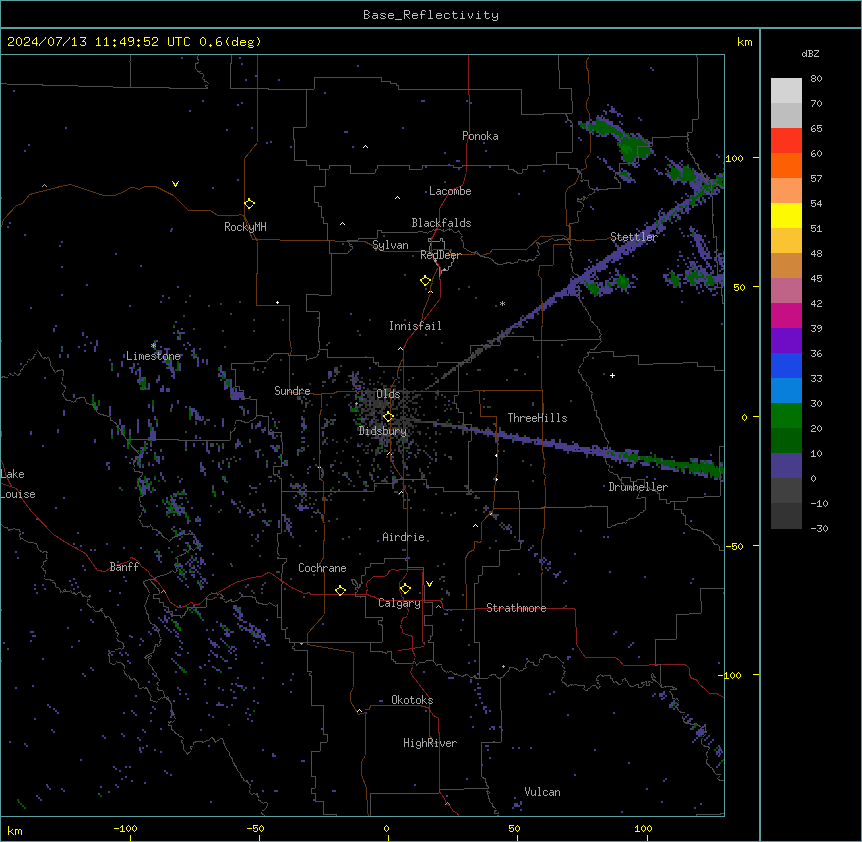Click the km label at top right
The height and width of the screenshot is (842, 862).
[744, 42]
